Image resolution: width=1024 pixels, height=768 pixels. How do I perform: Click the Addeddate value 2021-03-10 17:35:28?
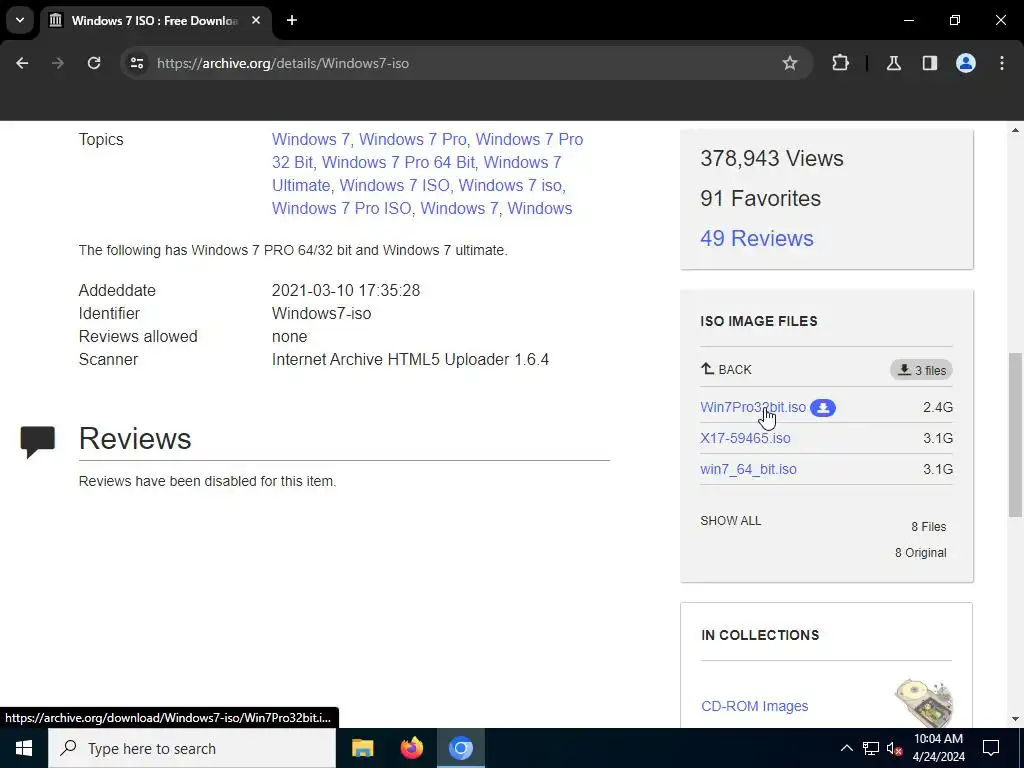345,291
